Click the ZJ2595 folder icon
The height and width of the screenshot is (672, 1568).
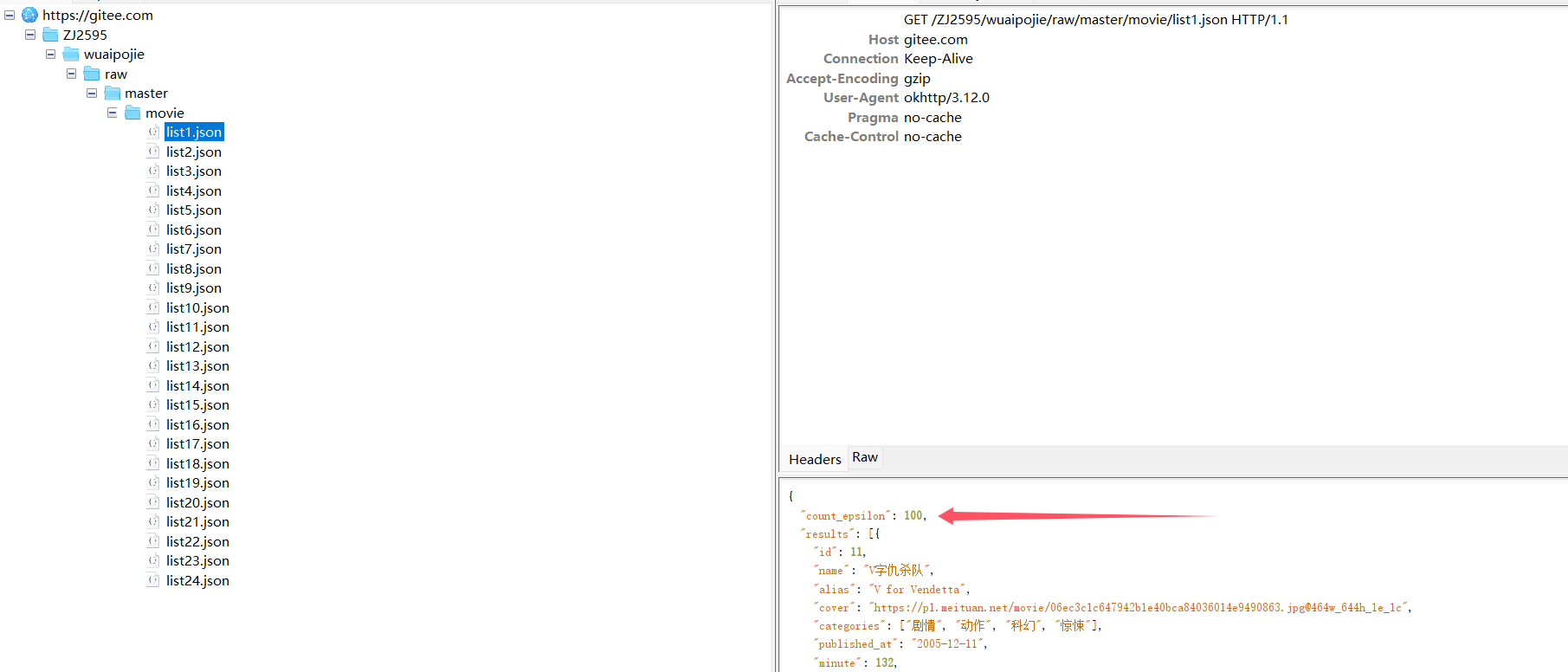click(50, 35)
